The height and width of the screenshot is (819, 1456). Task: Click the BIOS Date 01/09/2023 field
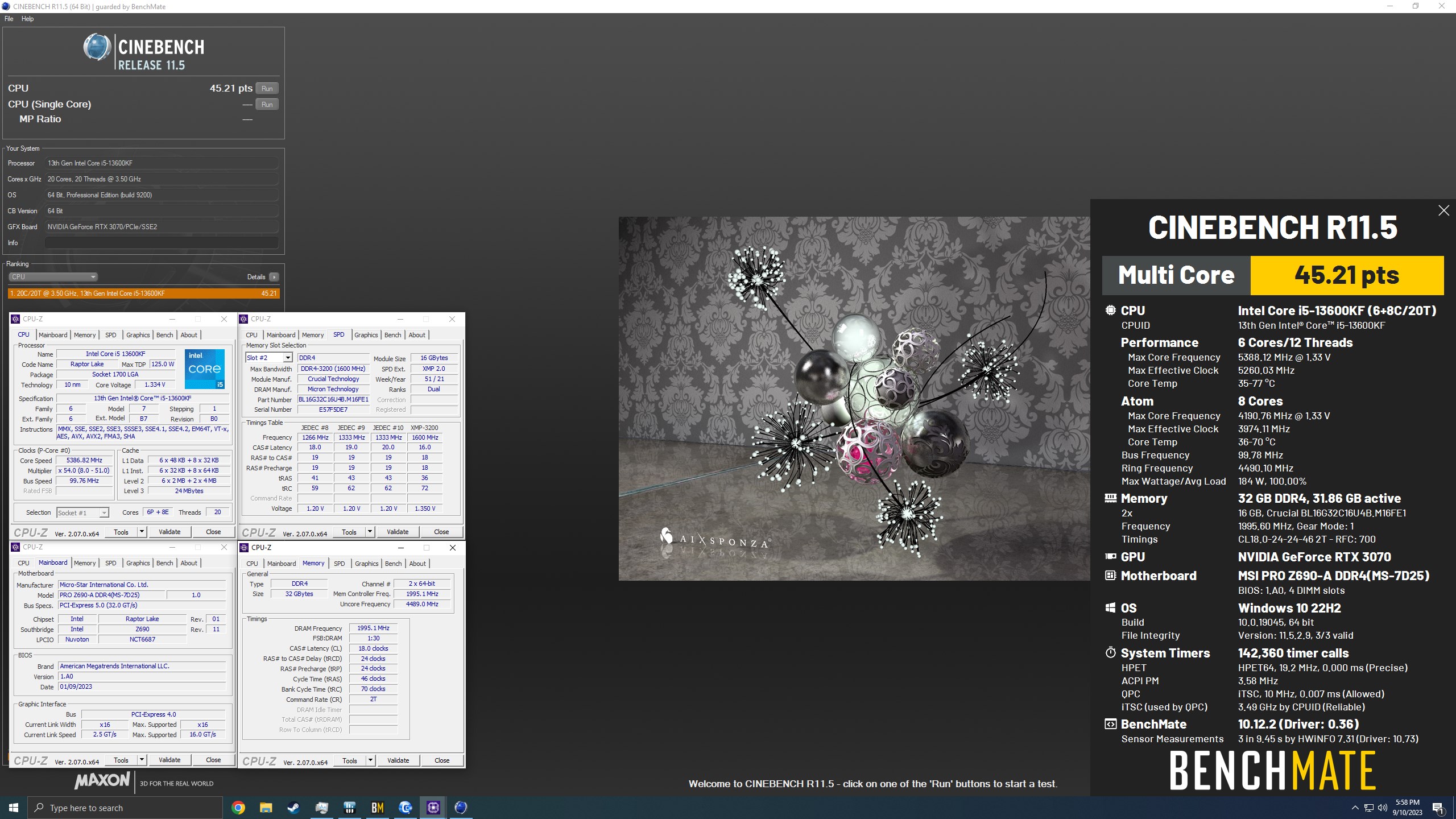point(142,687)
